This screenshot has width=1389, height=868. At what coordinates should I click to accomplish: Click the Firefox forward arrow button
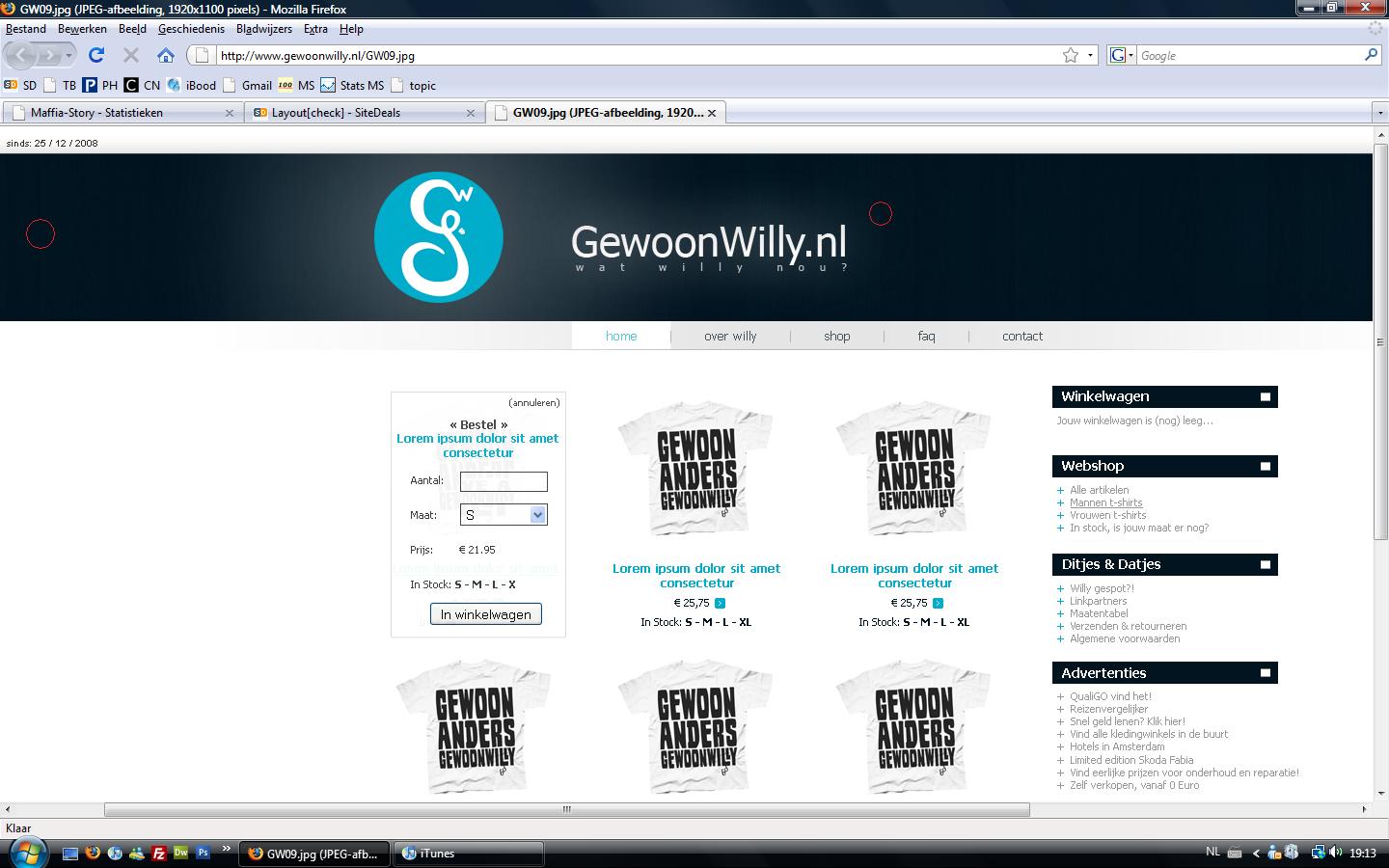coord(49,55)
